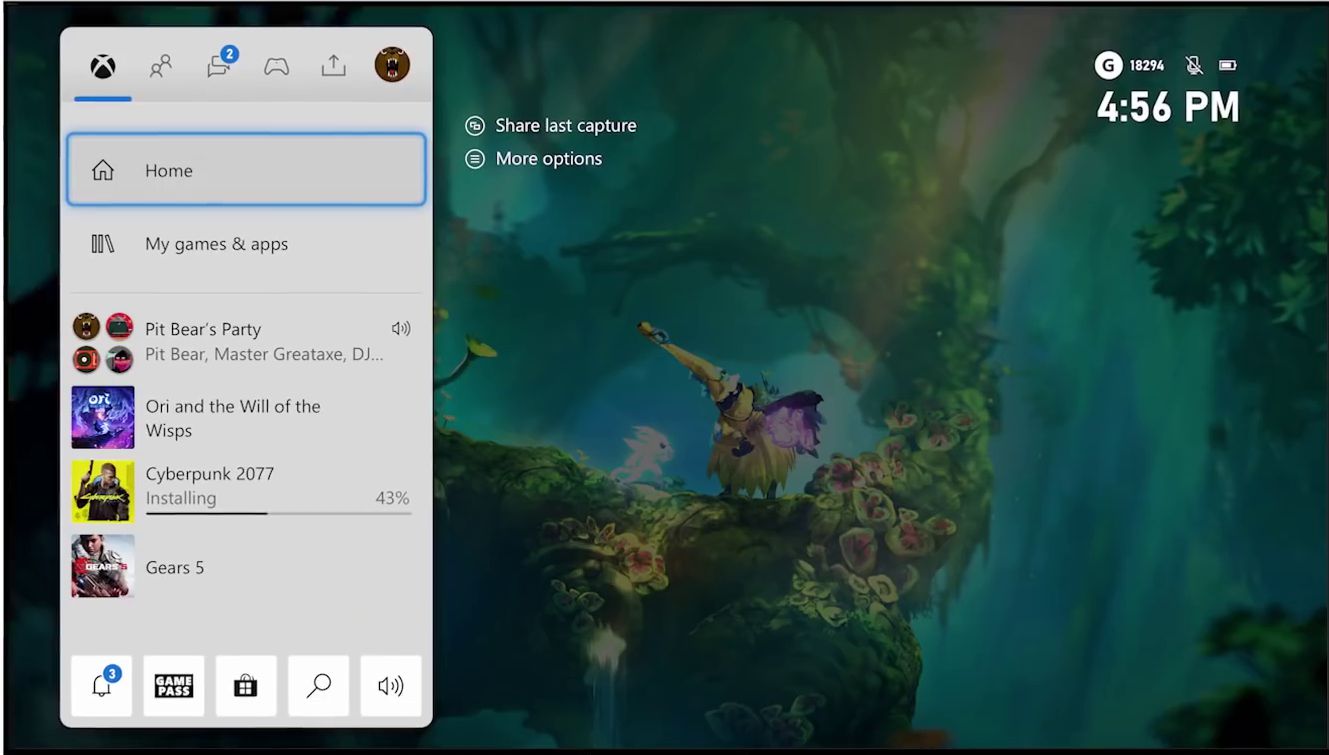This screenshot has height=755, width=1329.
Task: Open the People tab
Action: 161,66
